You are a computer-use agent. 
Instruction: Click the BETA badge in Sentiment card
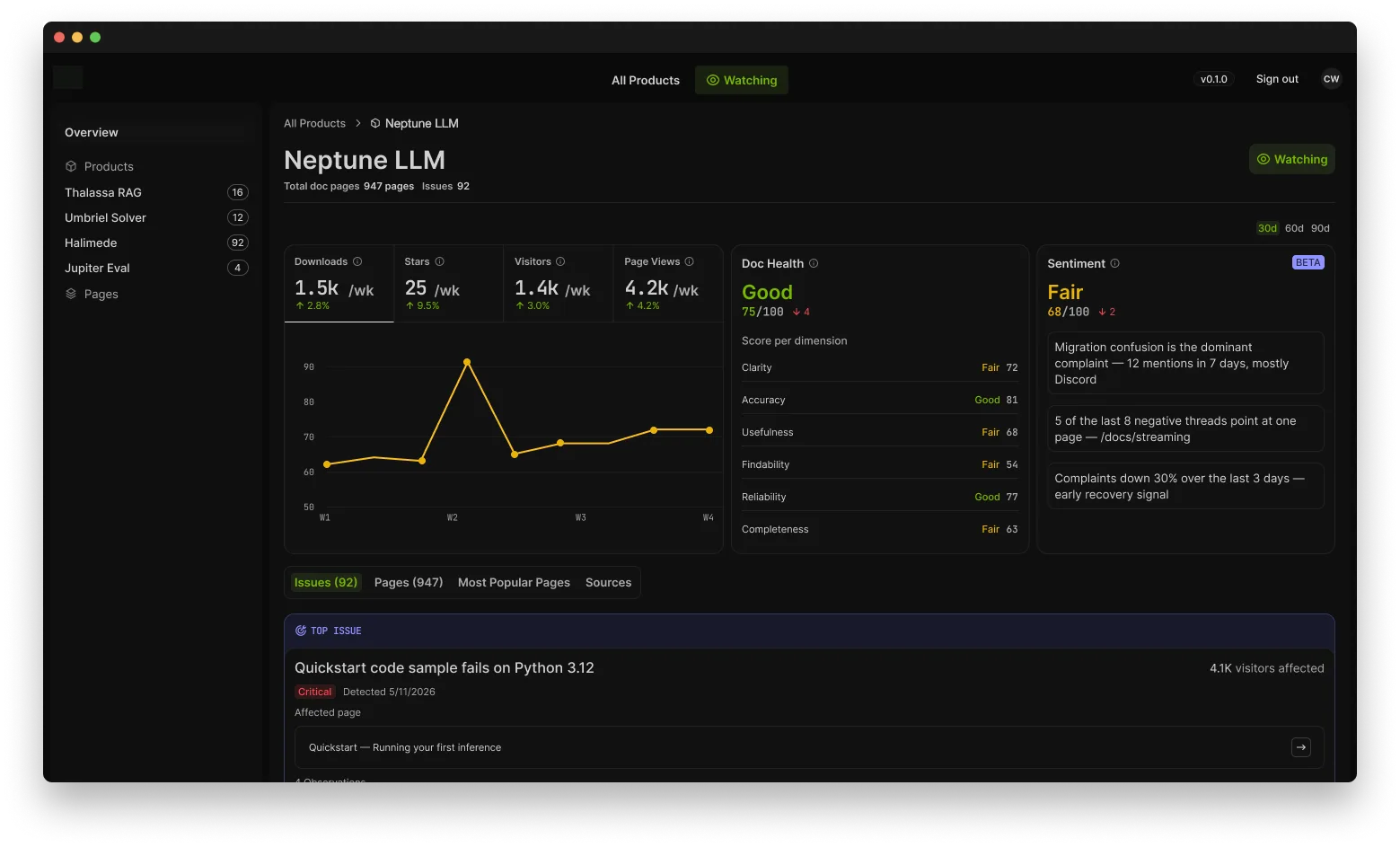point(1308,263)
